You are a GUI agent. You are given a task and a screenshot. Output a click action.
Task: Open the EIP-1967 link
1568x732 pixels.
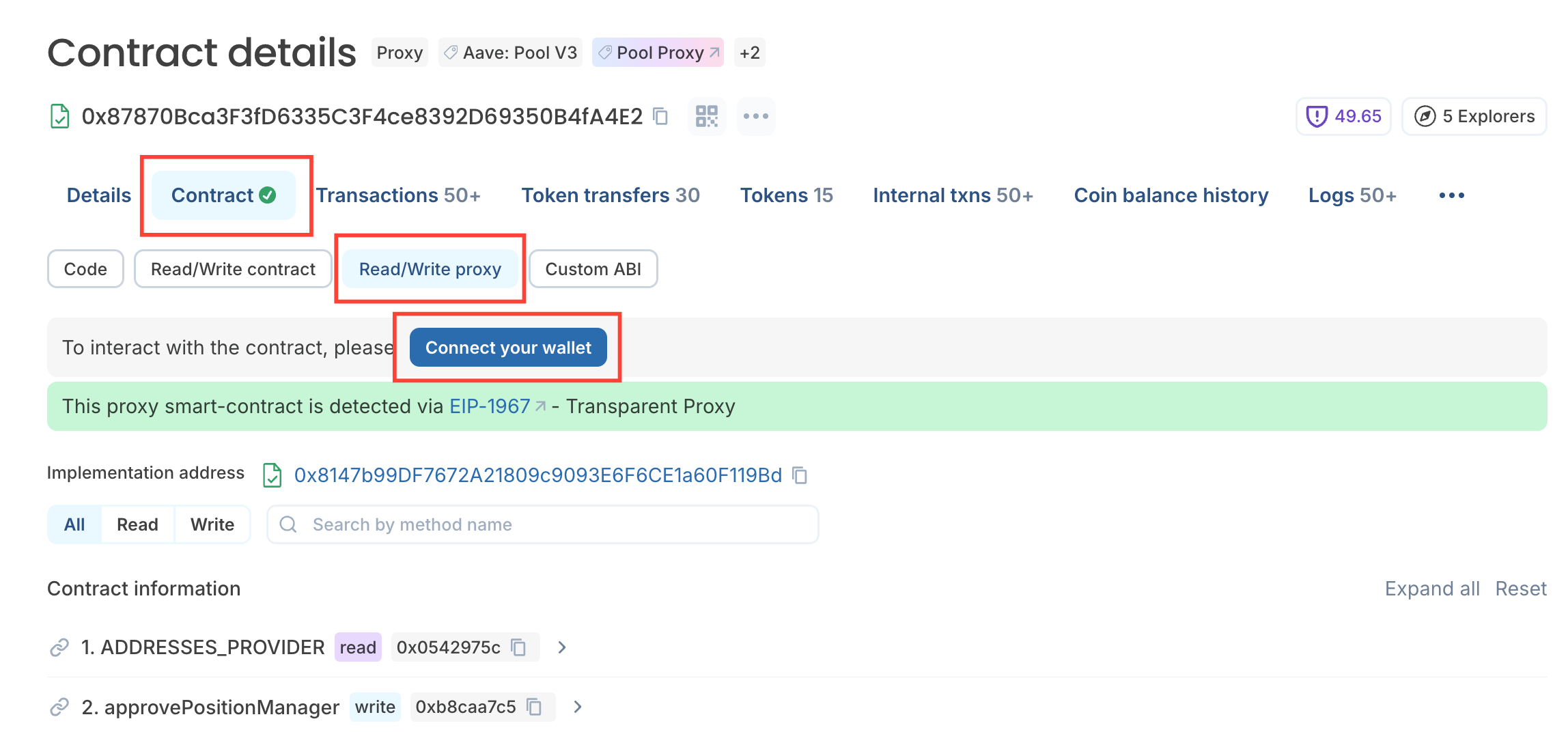[x=490, y=406]
